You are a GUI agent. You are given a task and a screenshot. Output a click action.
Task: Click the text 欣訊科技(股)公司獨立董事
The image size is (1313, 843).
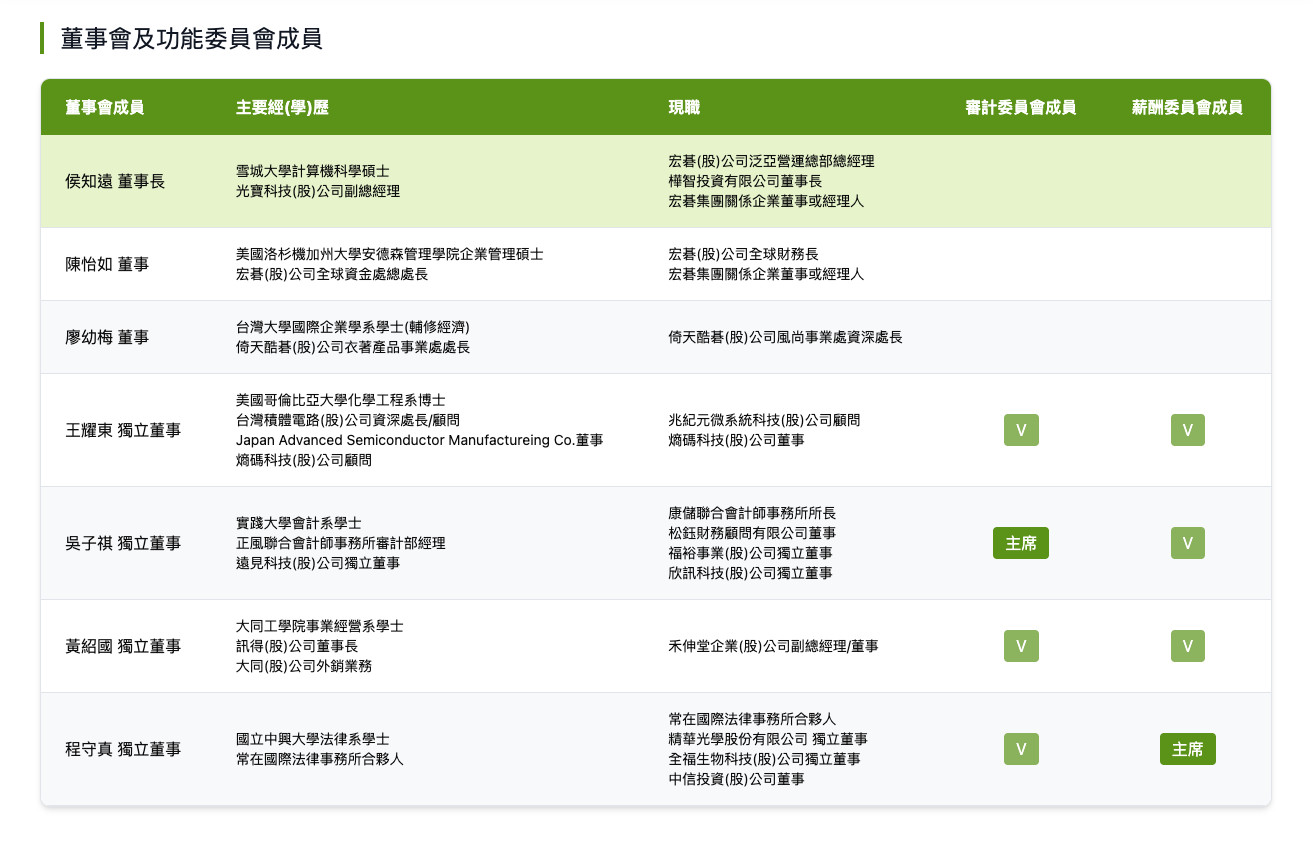(750, 573)
